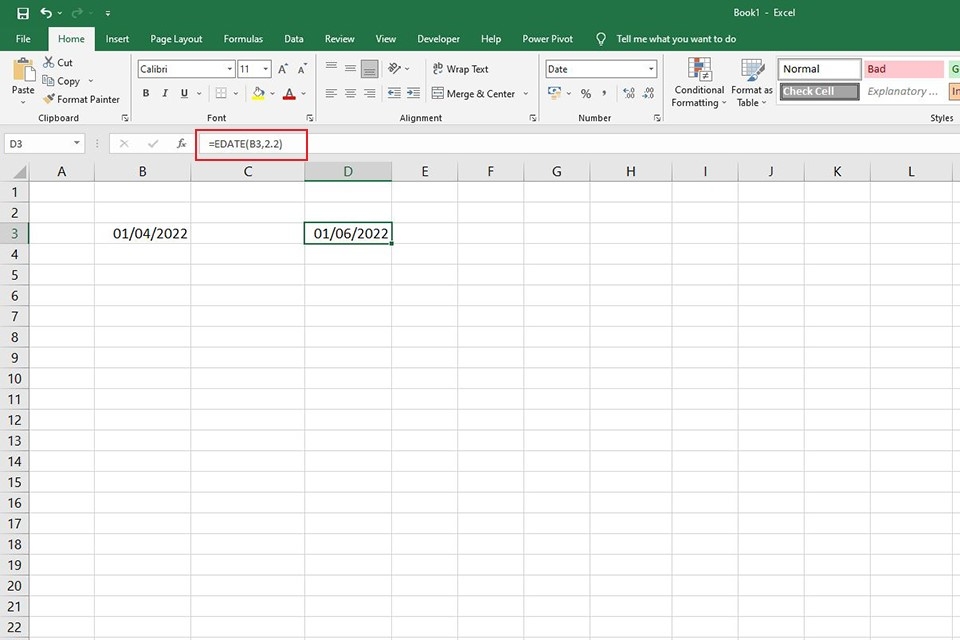Open the Conditional Formatting dropdown
960x640 pixels.
[699, 83]
